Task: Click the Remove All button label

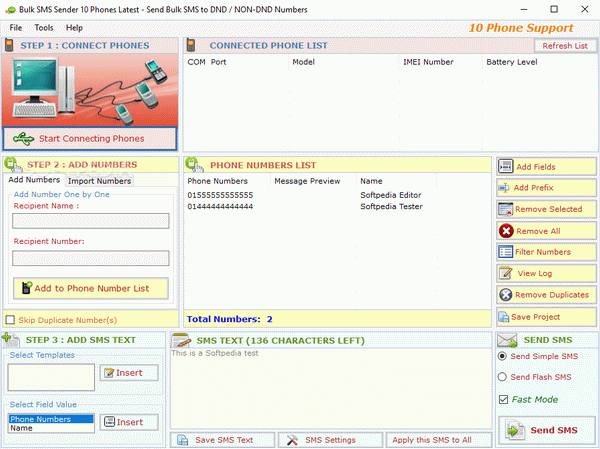Action: point(538,231)
